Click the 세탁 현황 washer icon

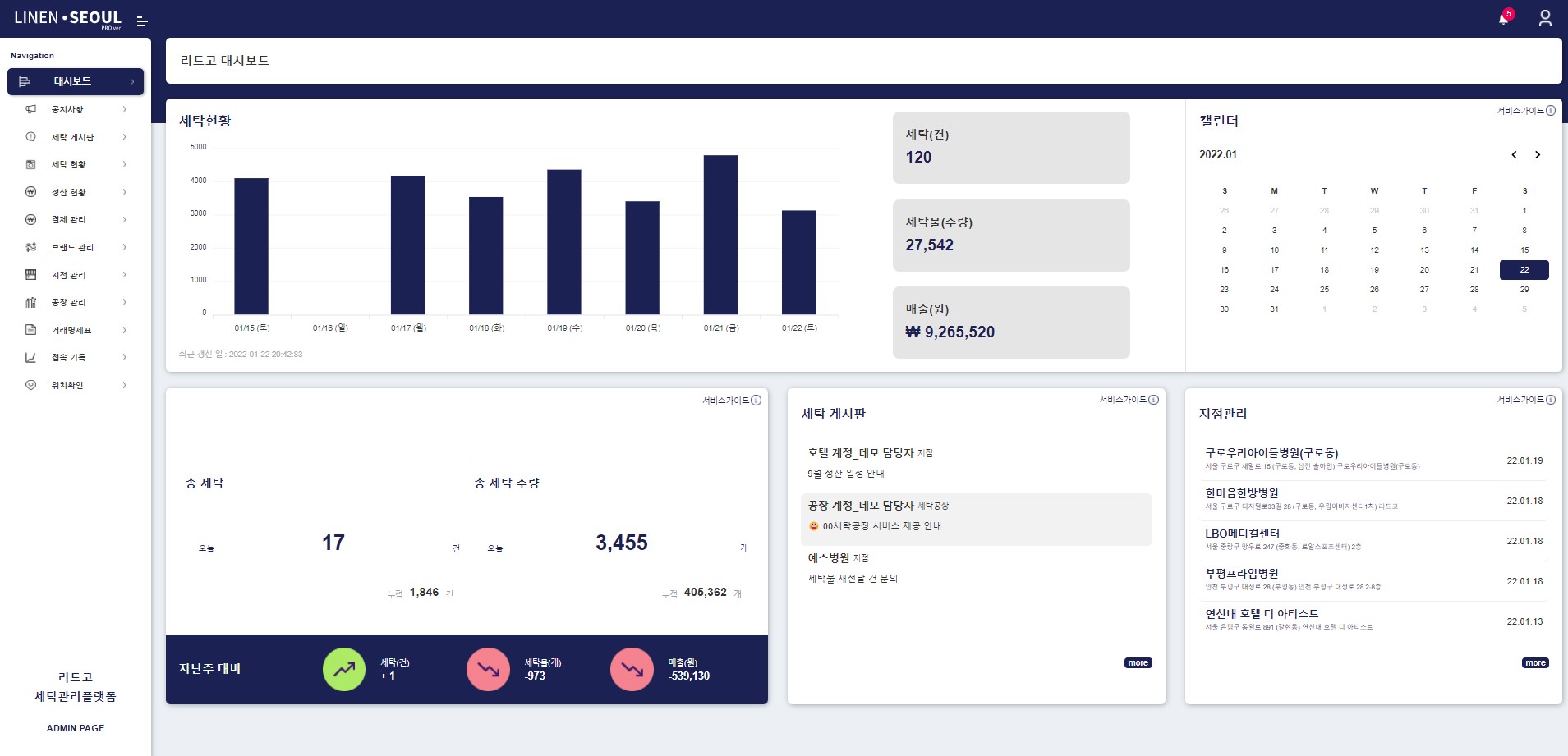(31, 164)
